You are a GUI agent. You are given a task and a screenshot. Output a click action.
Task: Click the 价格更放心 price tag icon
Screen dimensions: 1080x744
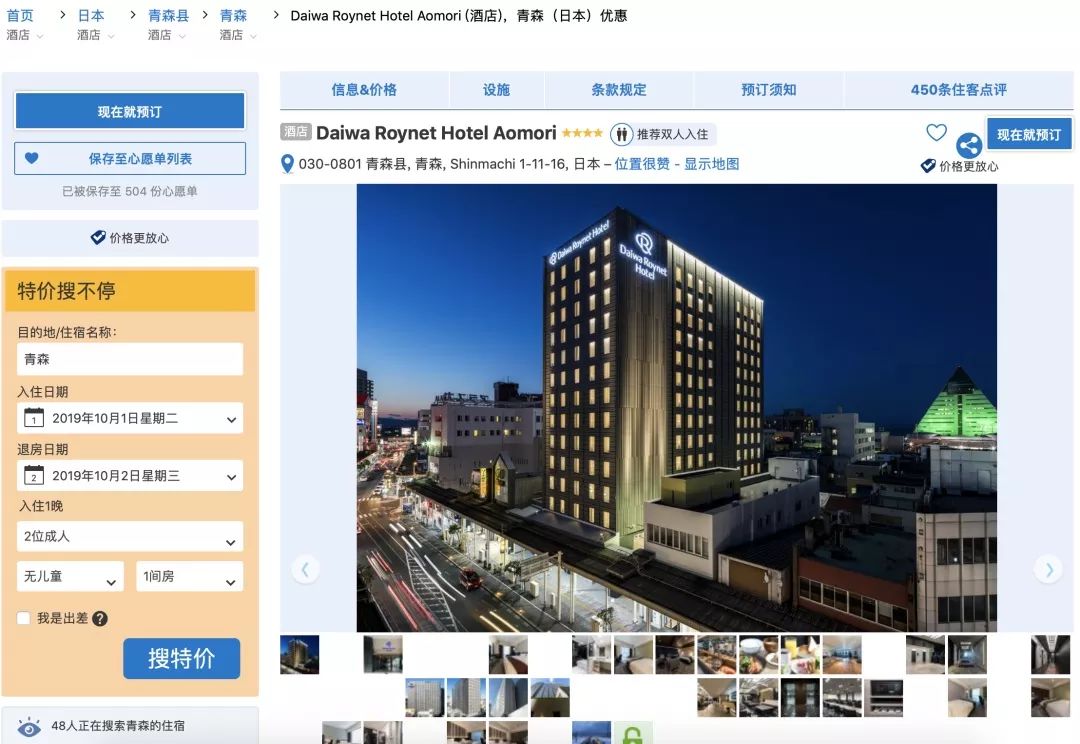click(97, 237)
